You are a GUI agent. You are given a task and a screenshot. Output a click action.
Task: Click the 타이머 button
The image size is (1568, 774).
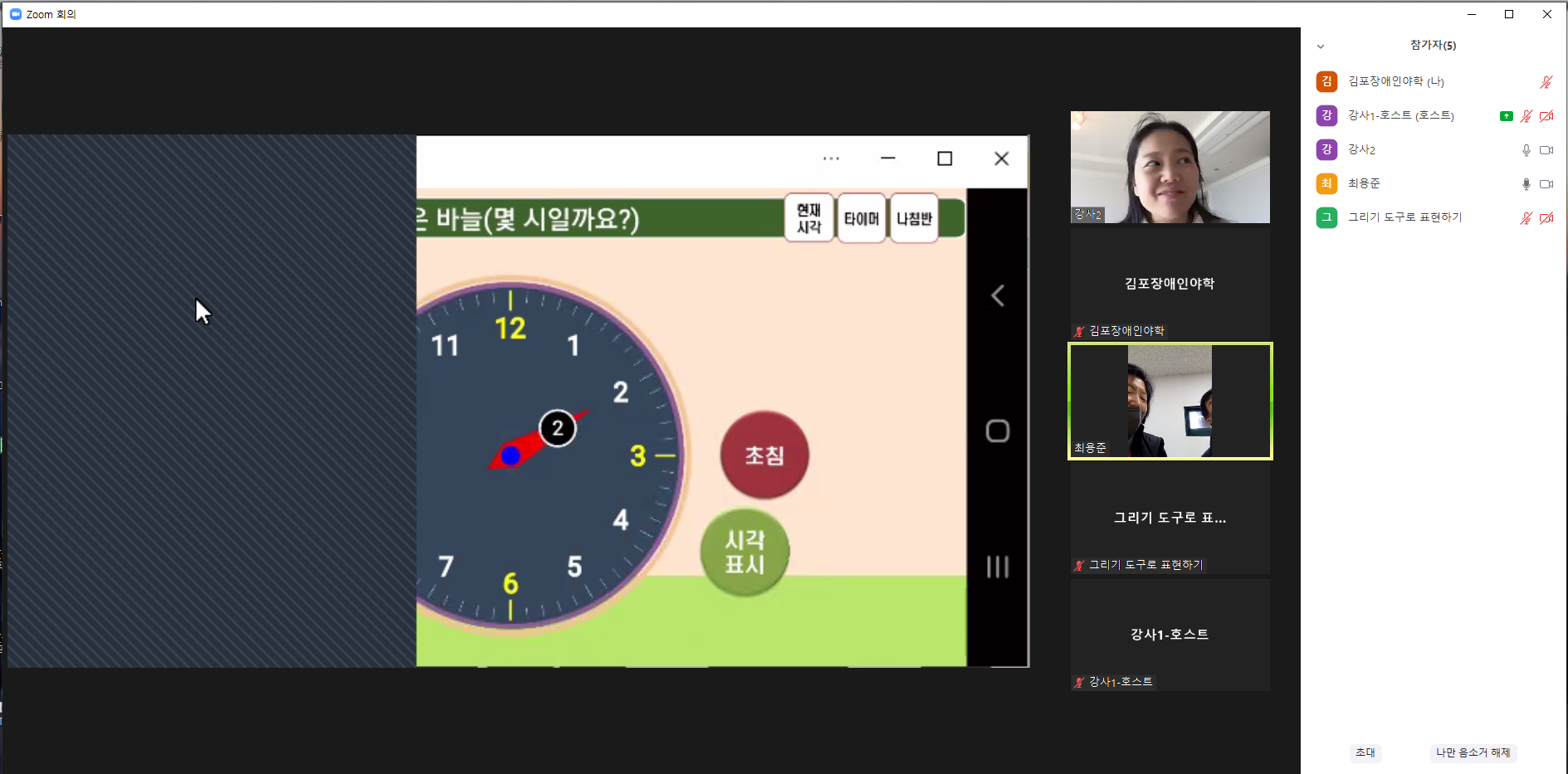[862, 218]
